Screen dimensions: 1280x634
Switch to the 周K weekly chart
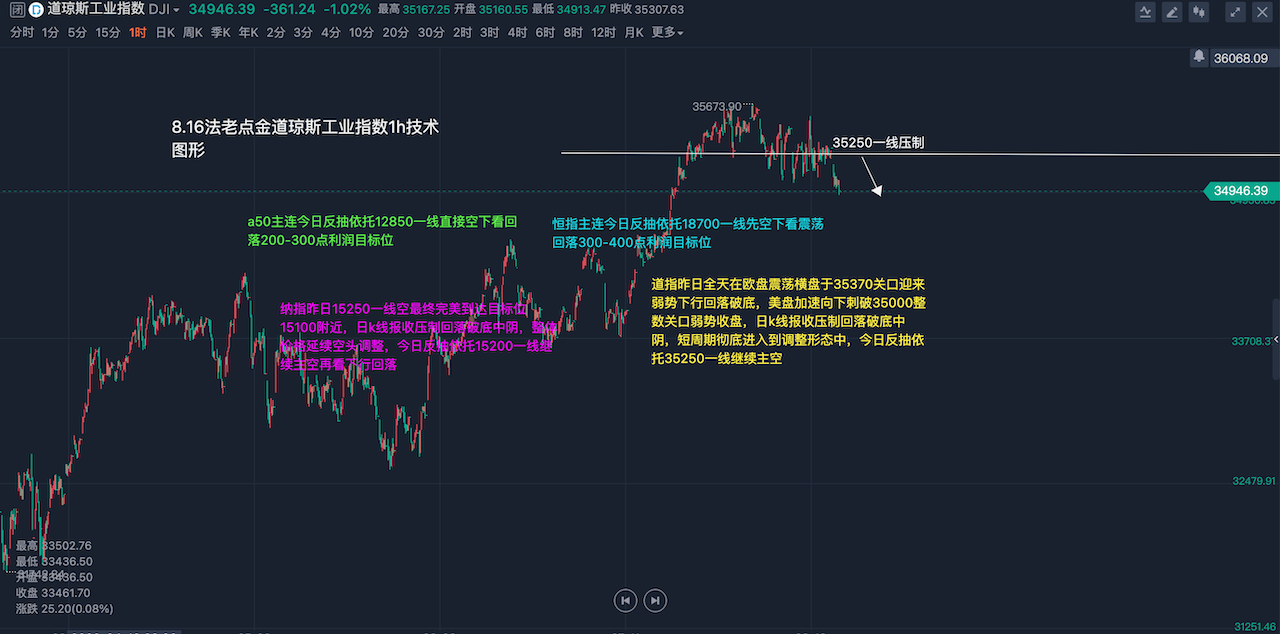coord(192,32)
